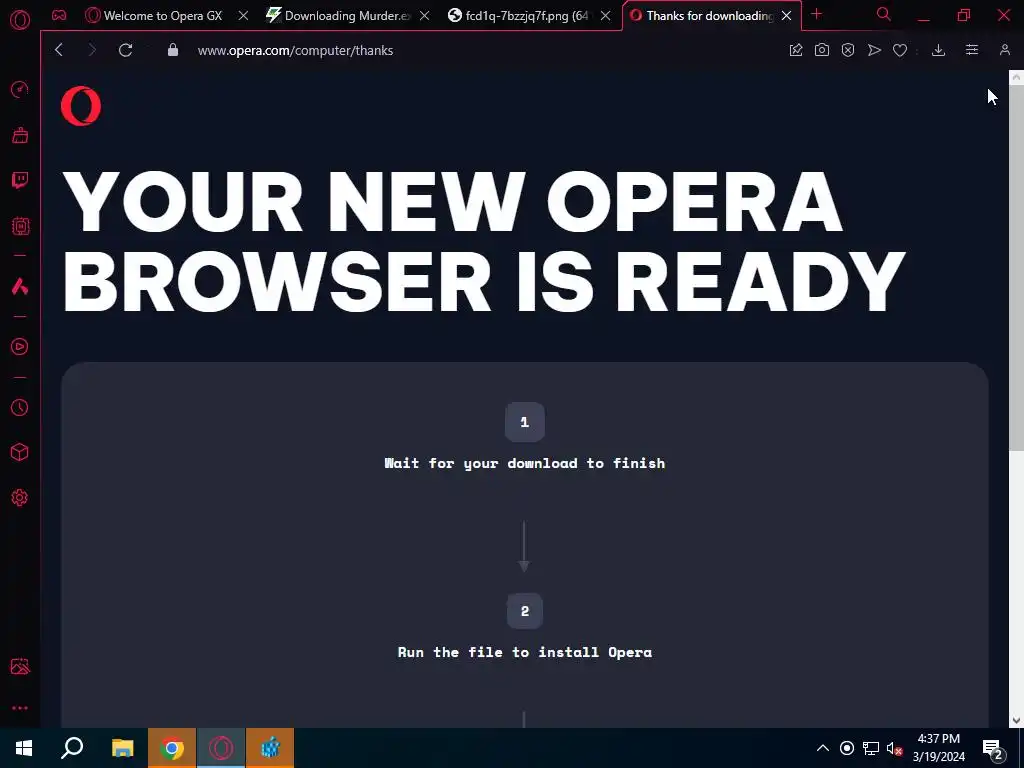The width and height of the screenshot is (1024, 768).
Task: Open the network tray icon
Action: 871,748
